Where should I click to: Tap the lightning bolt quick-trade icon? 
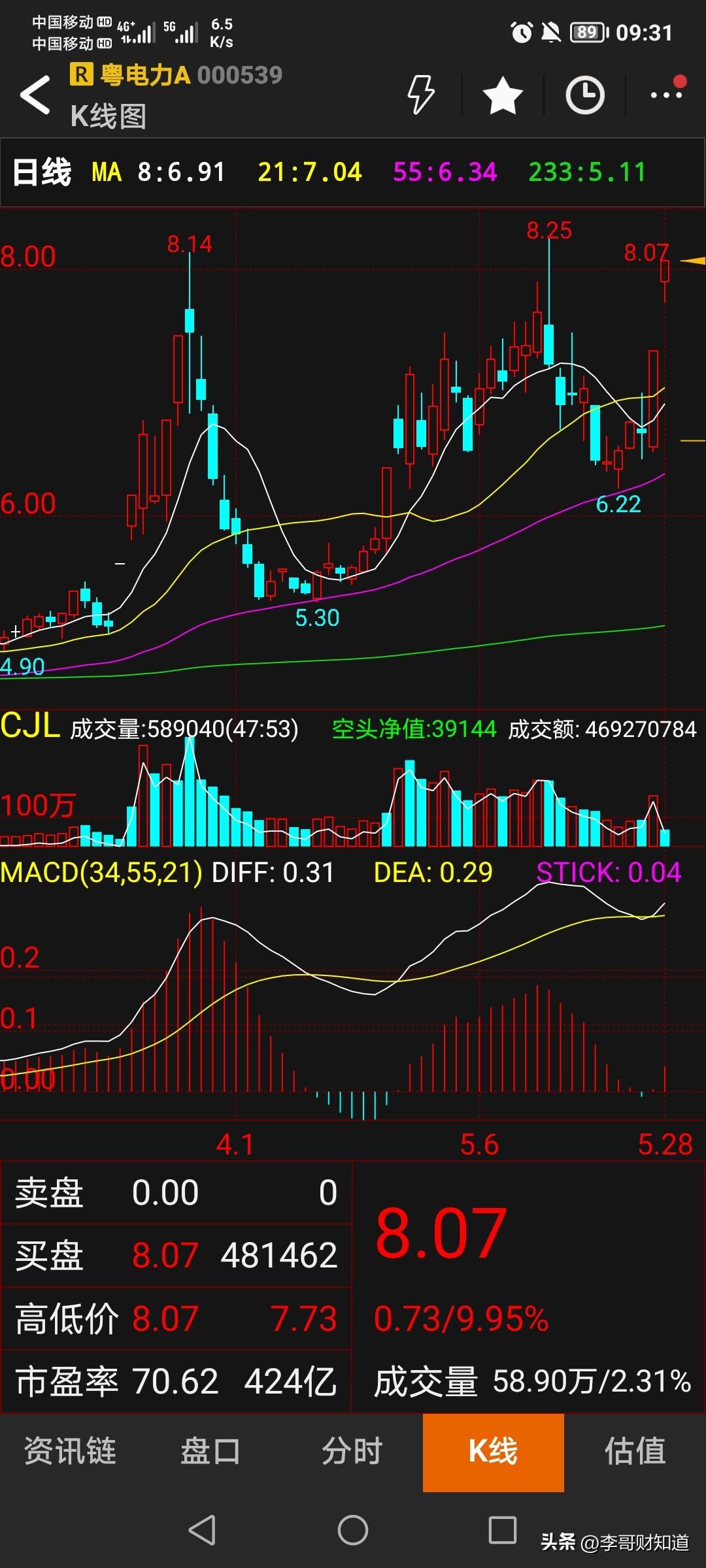tap(421, 95)
